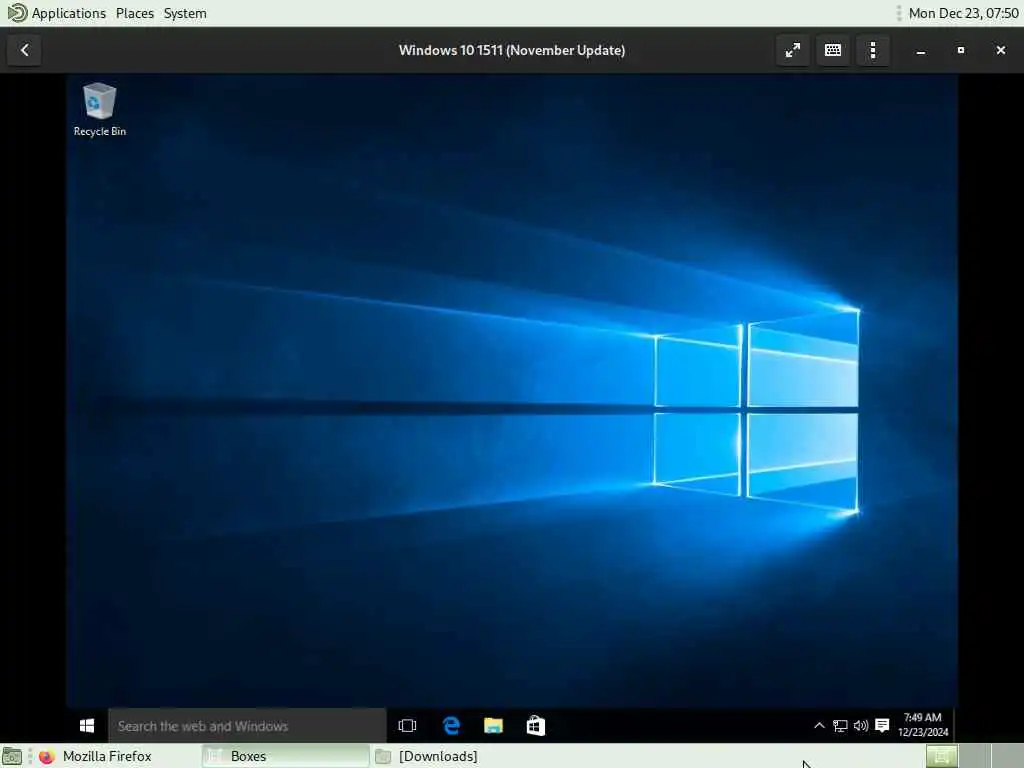Open the Places menu

click(x=135, y=13)
